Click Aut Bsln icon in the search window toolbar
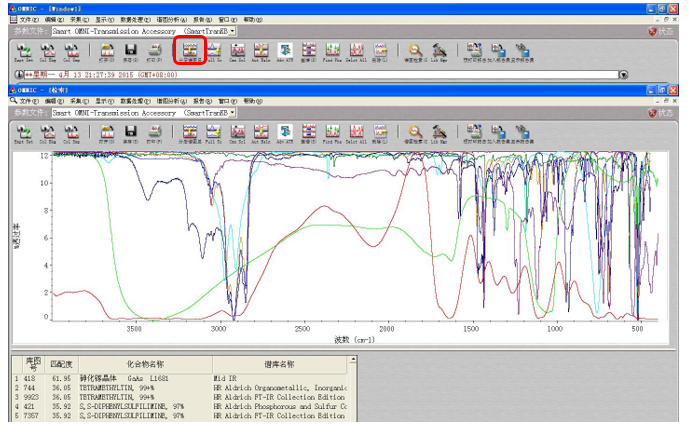 (x=261, y=133)
